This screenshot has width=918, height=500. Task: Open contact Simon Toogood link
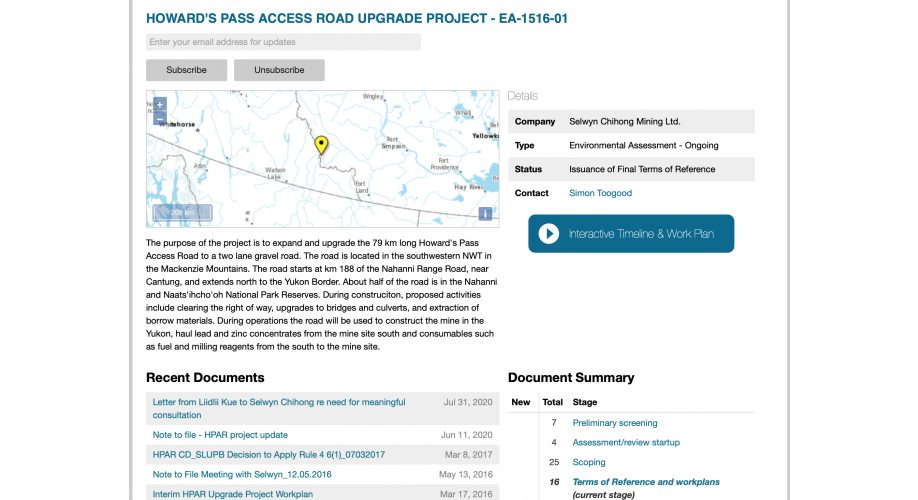(x=600, y=193)
